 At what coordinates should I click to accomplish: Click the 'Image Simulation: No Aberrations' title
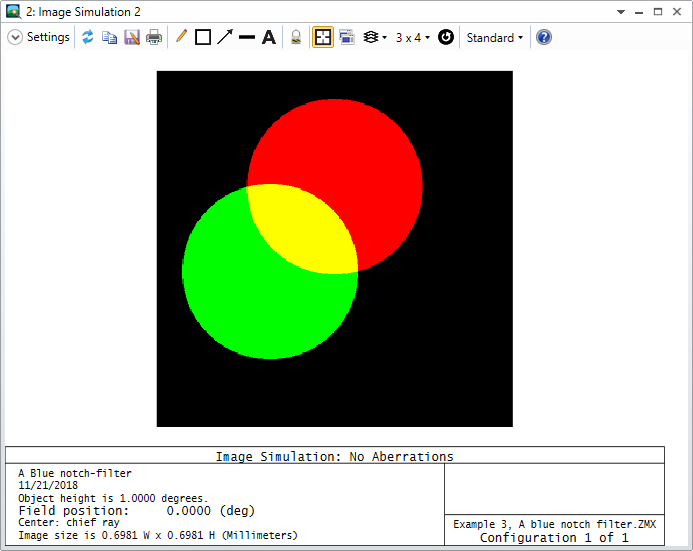coord(335,456)
